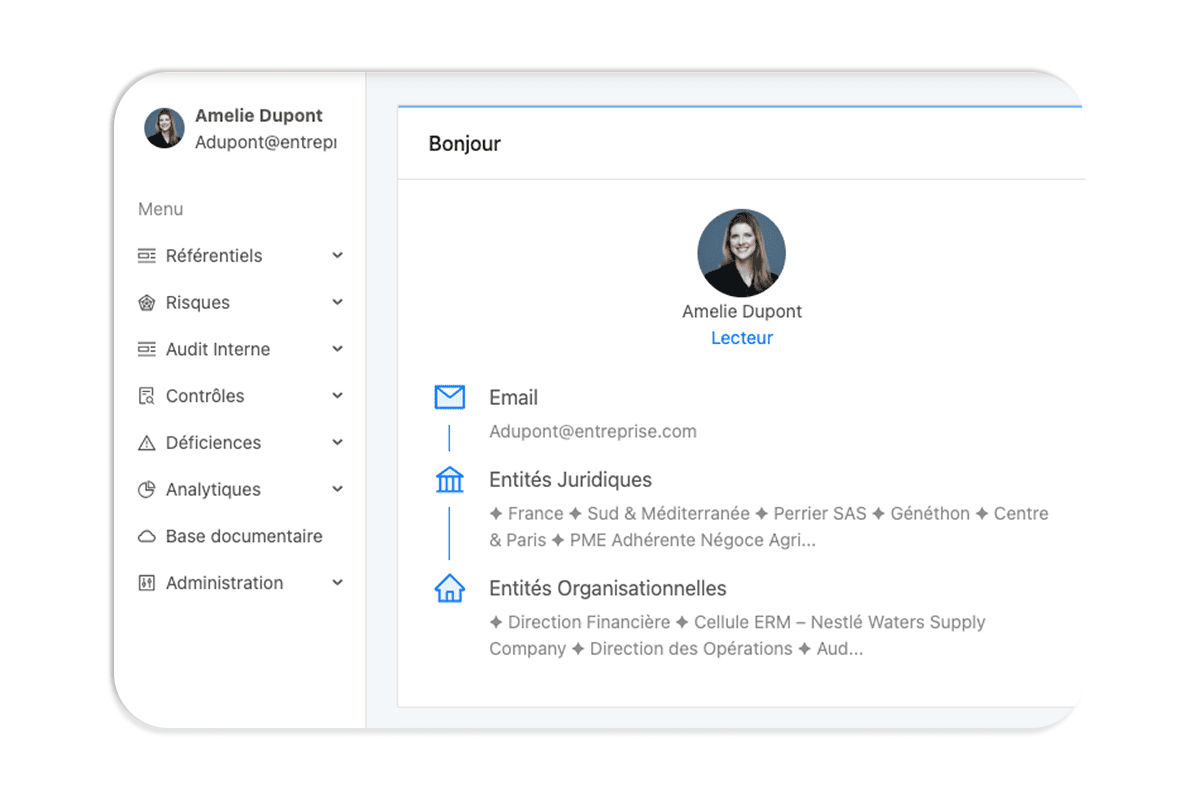This screenshot has height=800, width=1200.
Task: Select Audit Interne in the sidebar menu
Action: pyautogui.click(x=218, y=350)
